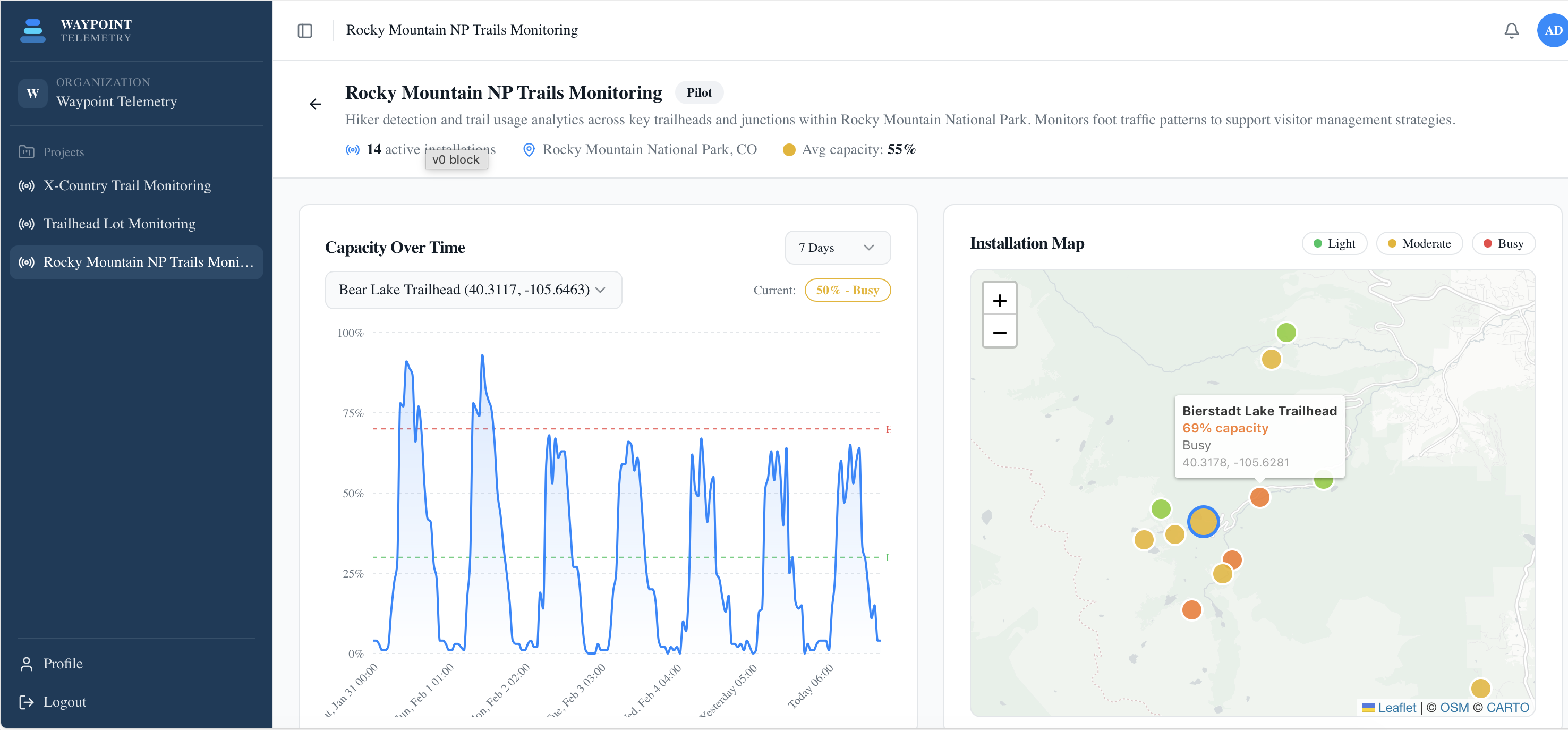Open the 7 Days time range dropdown

[x=838, y=247]
